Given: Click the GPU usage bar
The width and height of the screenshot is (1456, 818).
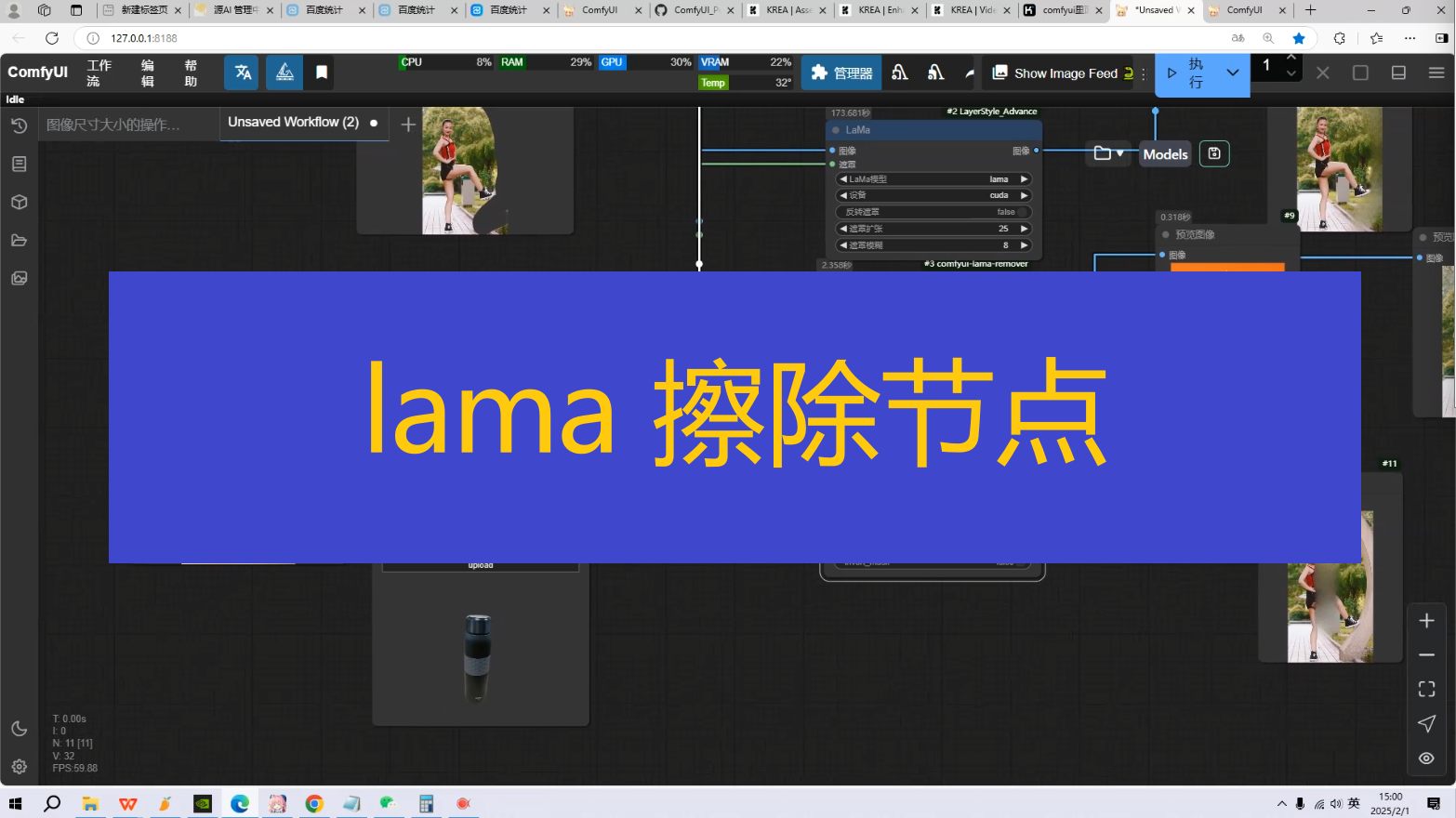Looking at the screenshot, I should point(646,62).
